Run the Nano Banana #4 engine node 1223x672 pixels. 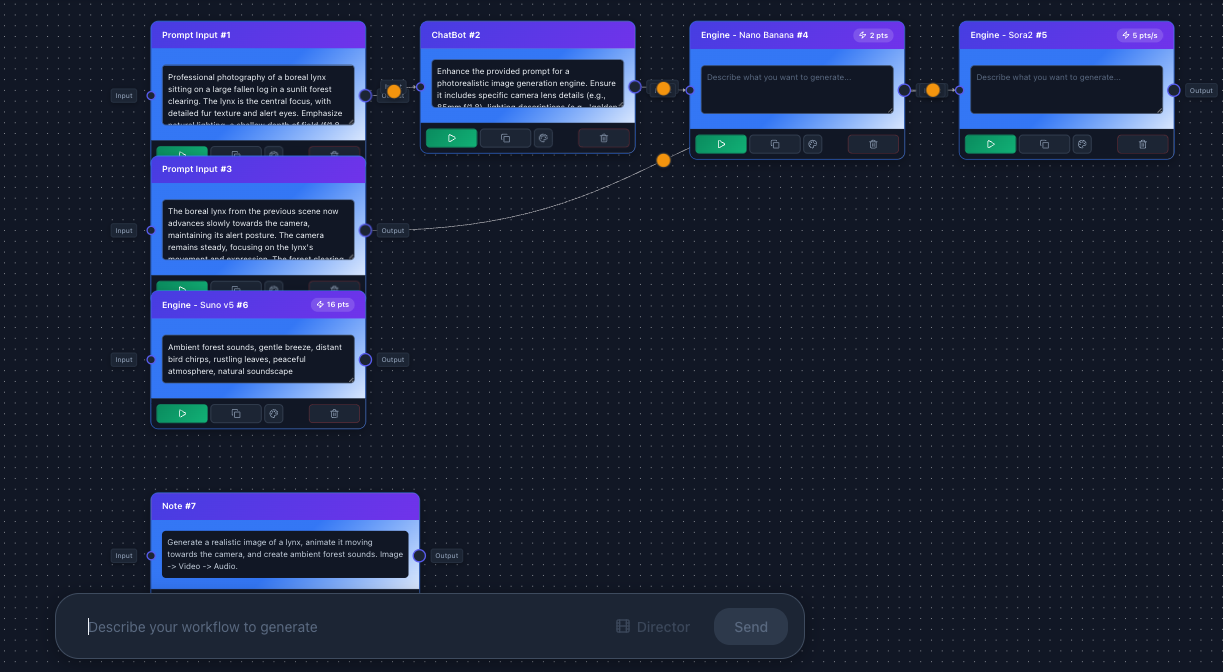tap(721, 144)
